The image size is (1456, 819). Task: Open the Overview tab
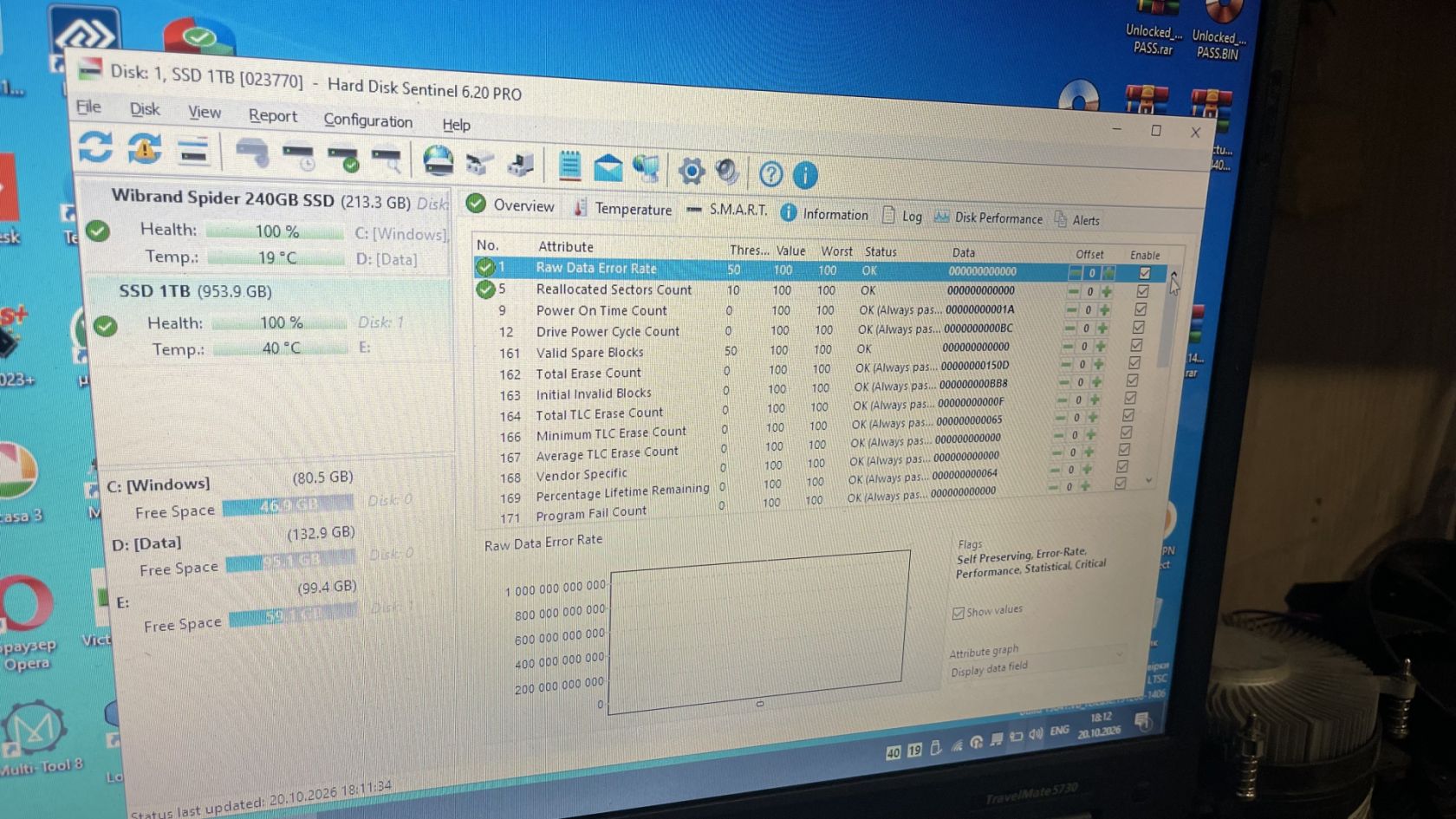click(510, 205)
